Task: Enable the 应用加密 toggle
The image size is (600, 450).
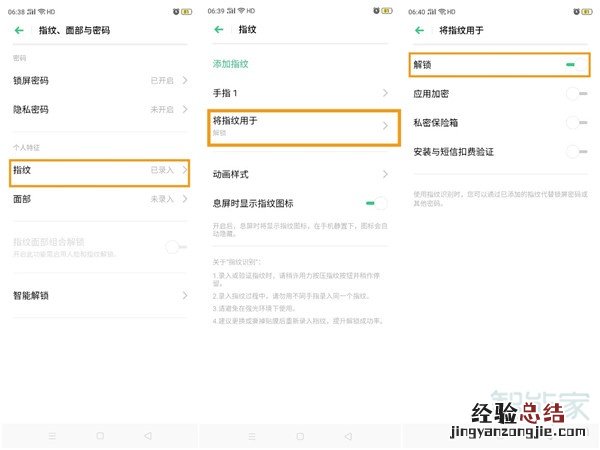Action: [574, 93]
